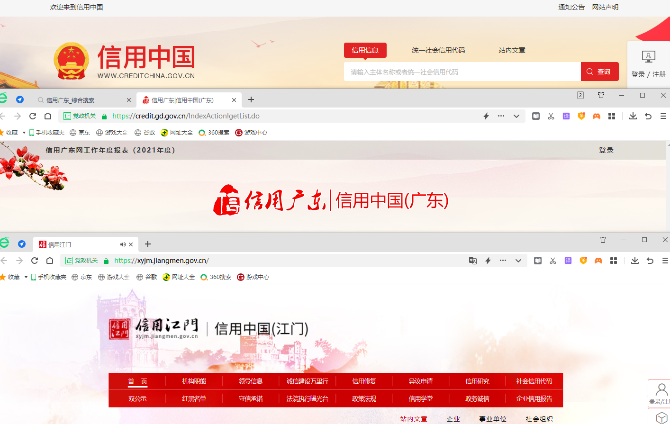Open the 360搜索 bookmark in Guangdong window

tap(214, 132)
